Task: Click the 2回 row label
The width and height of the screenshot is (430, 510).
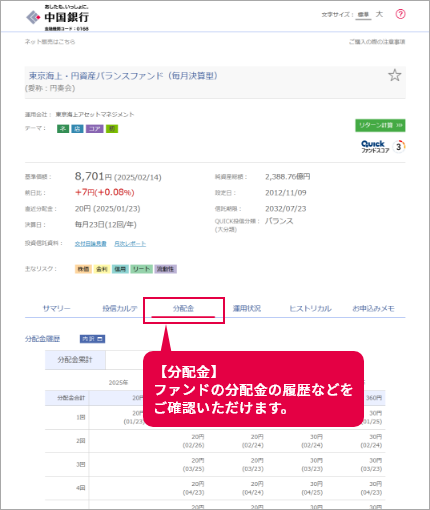Action: point(81,441)
